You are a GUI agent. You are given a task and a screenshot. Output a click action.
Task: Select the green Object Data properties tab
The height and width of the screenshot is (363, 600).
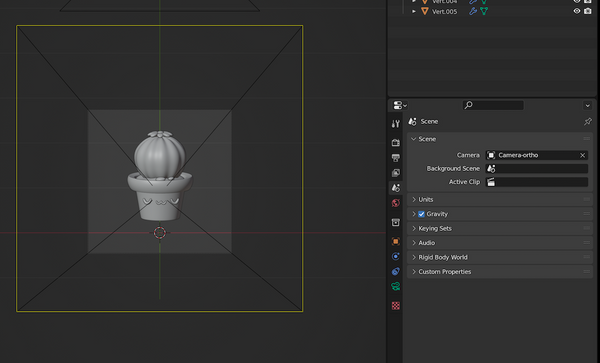click(x=396, y=286)
